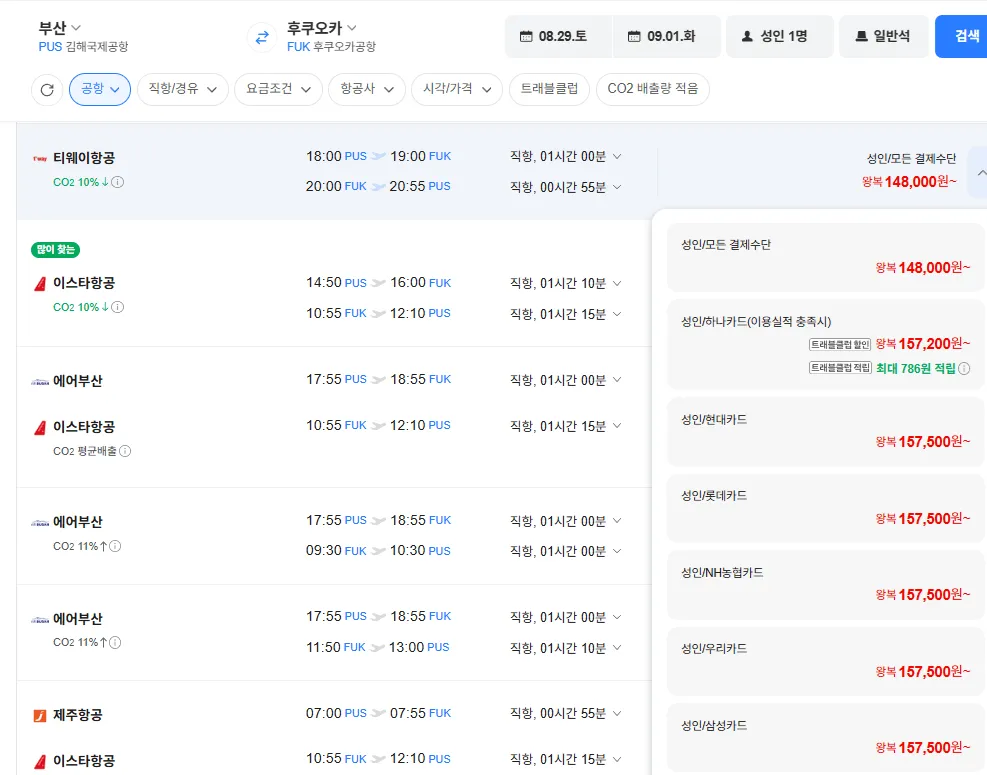The image size is (987, 775).
Task: Open the 요금조건 filter dropdown
Action: [278, 89]
